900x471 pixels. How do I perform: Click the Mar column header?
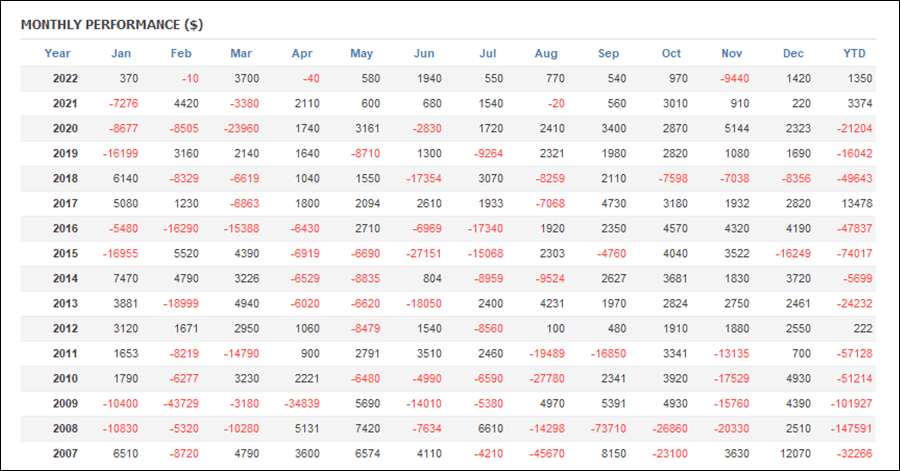tap(241, 53)
